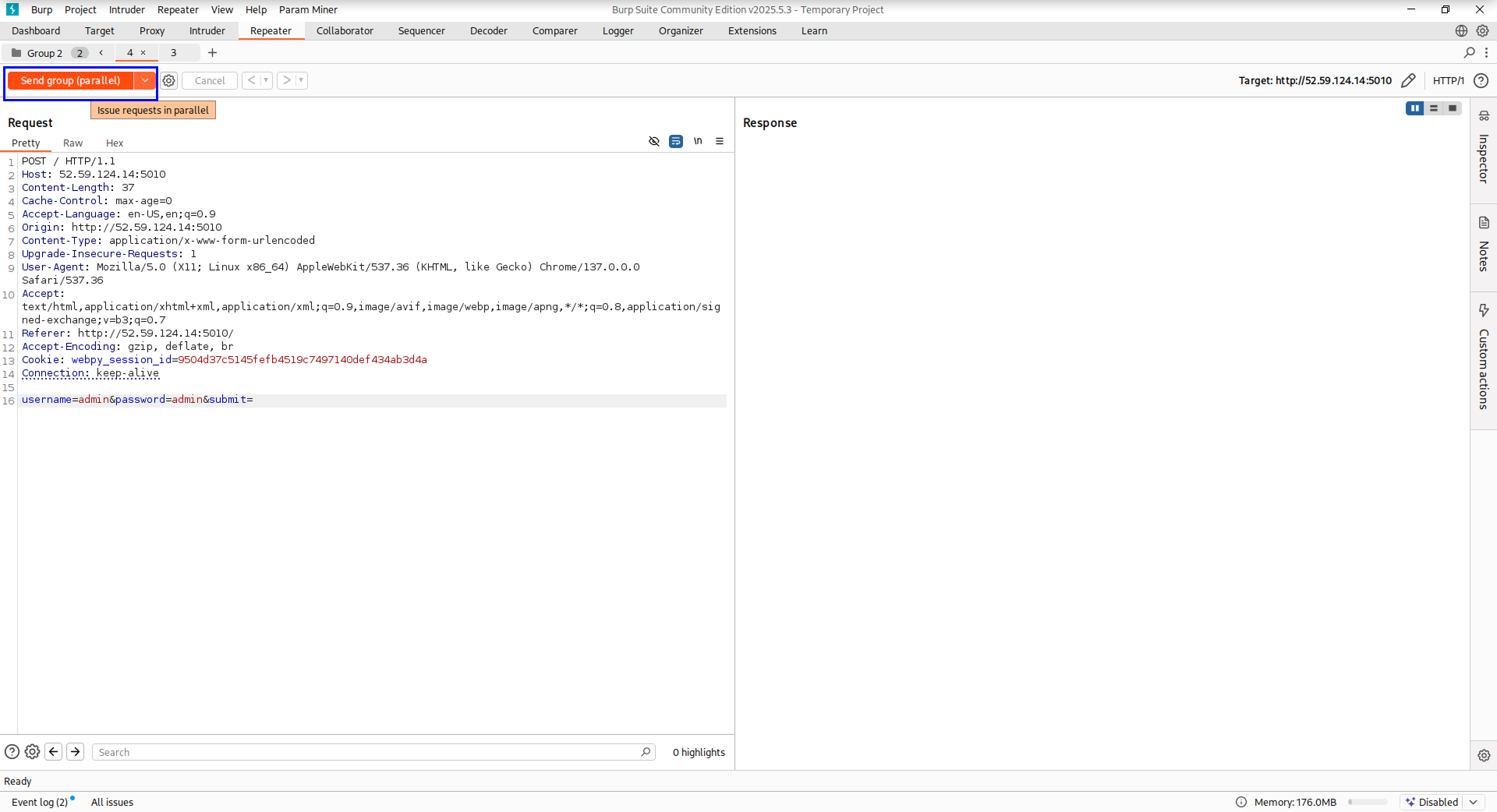Open back history dropdown arrow
This screenshot has height=812, width=1497.
(x=266, y=80)
